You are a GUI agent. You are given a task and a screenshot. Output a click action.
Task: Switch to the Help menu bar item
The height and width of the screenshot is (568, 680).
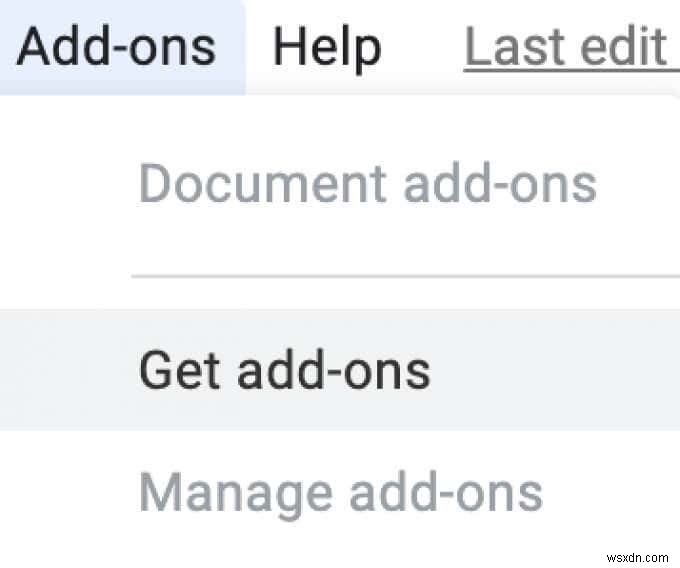click(327, 46)
